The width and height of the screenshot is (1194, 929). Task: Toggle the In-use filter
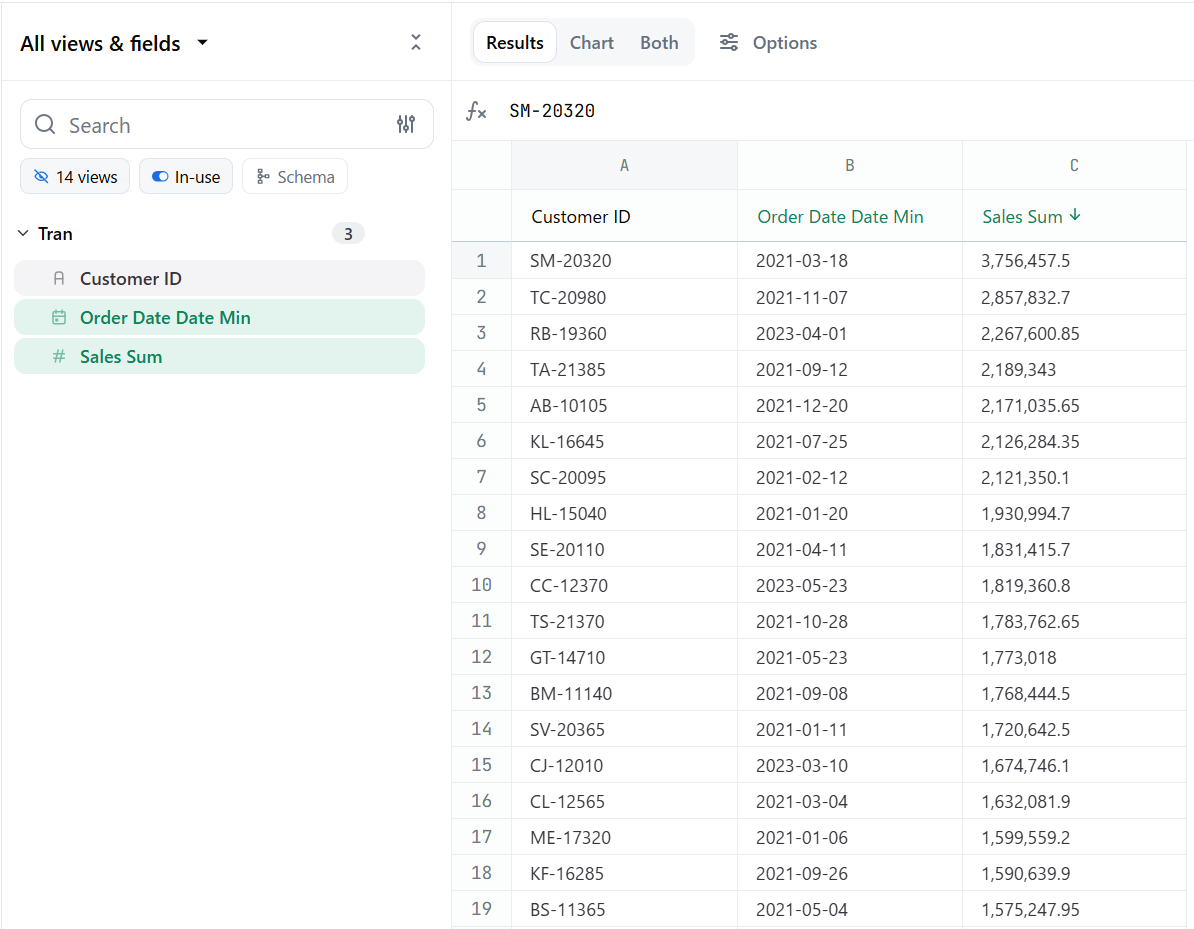coord(186,176)
